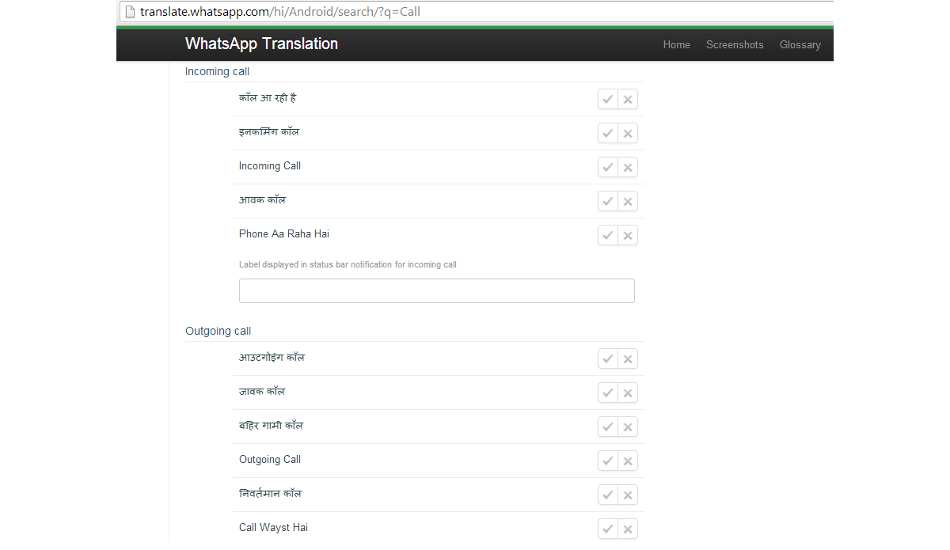Open the Home navigation item
Screen dimensions: 950x550
(x=676, y=44)
